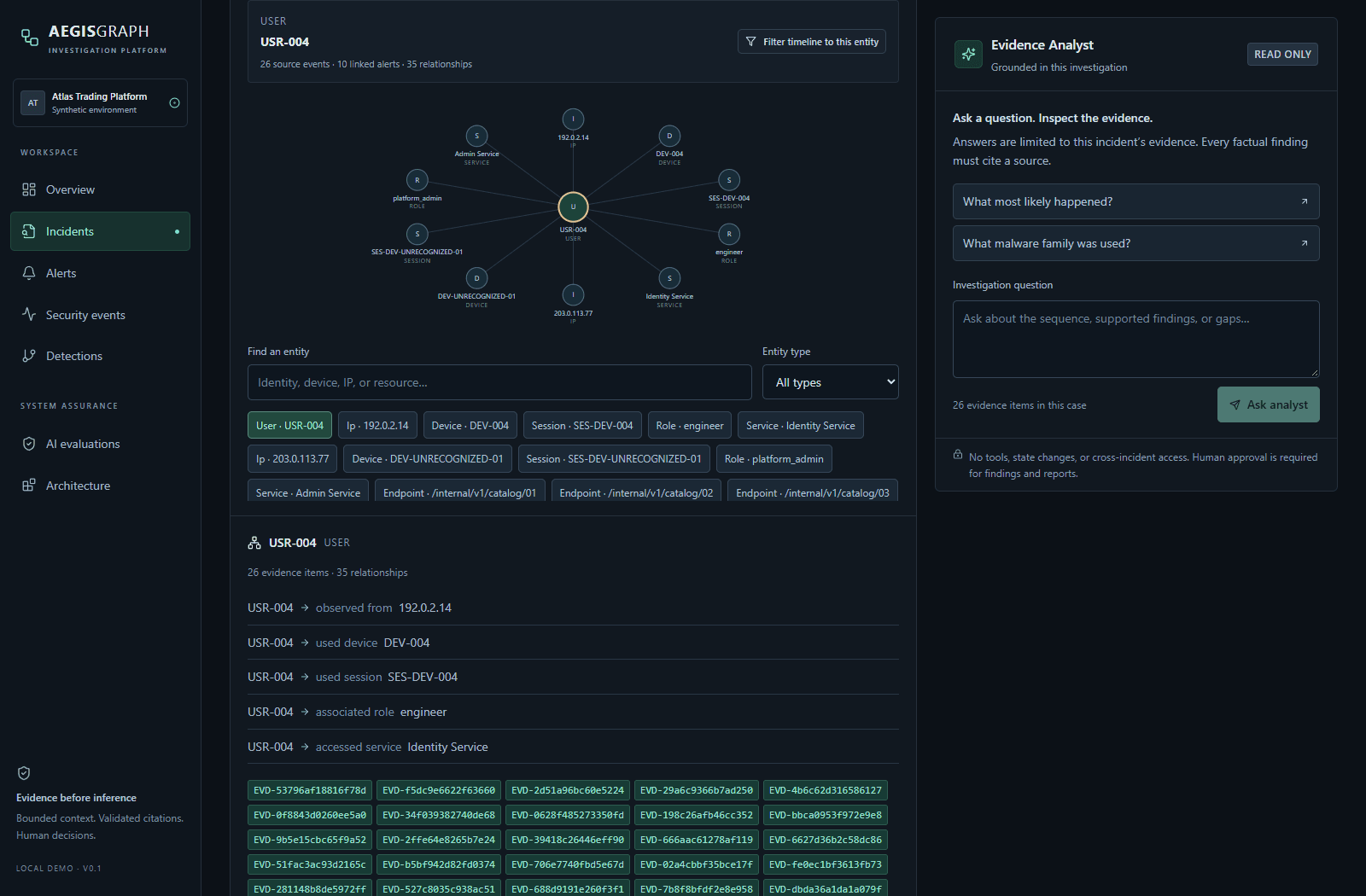The height and width of the screenshot is (896, 1366).
Task: Select the SES-DEV-UNRECOGNIZED-01 session graph node
Action: [417, 234]
